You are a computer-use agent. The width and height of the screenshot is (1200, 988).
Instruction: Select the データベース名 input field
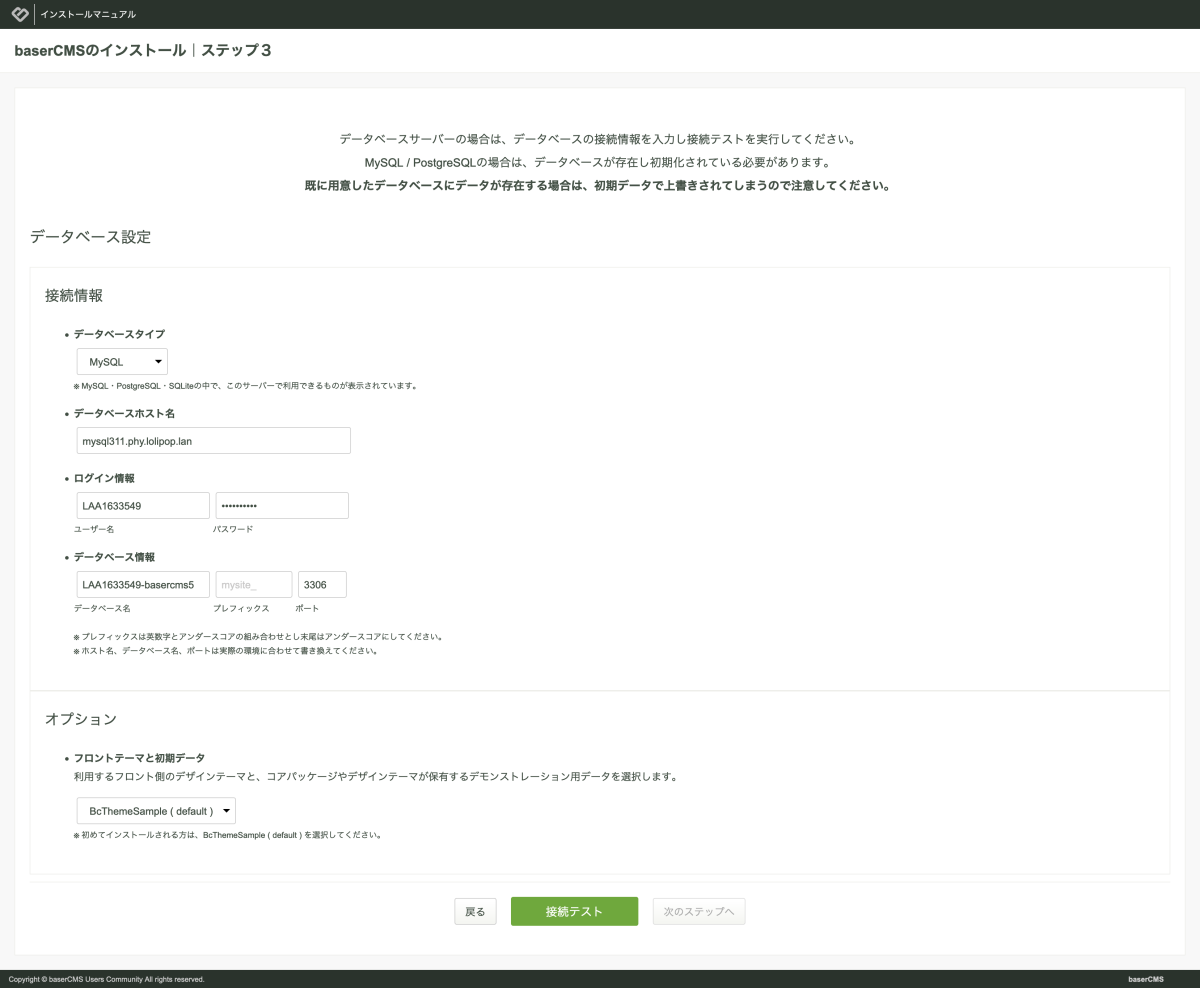(x=143, y=585)
